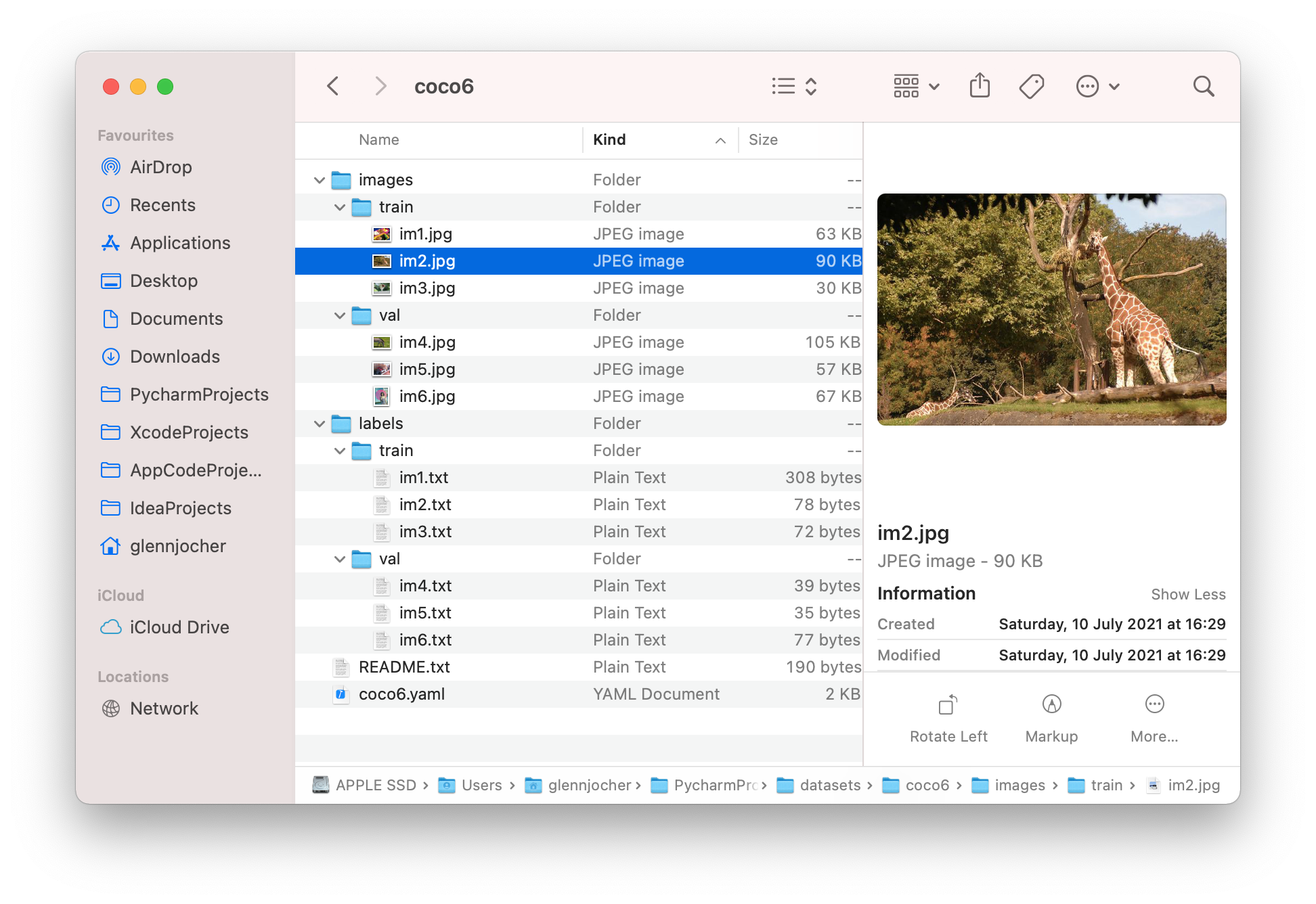The height and width of the screenshot is (904, 1316).
Task: Select the coco6.yaml file
Action: 401,694
